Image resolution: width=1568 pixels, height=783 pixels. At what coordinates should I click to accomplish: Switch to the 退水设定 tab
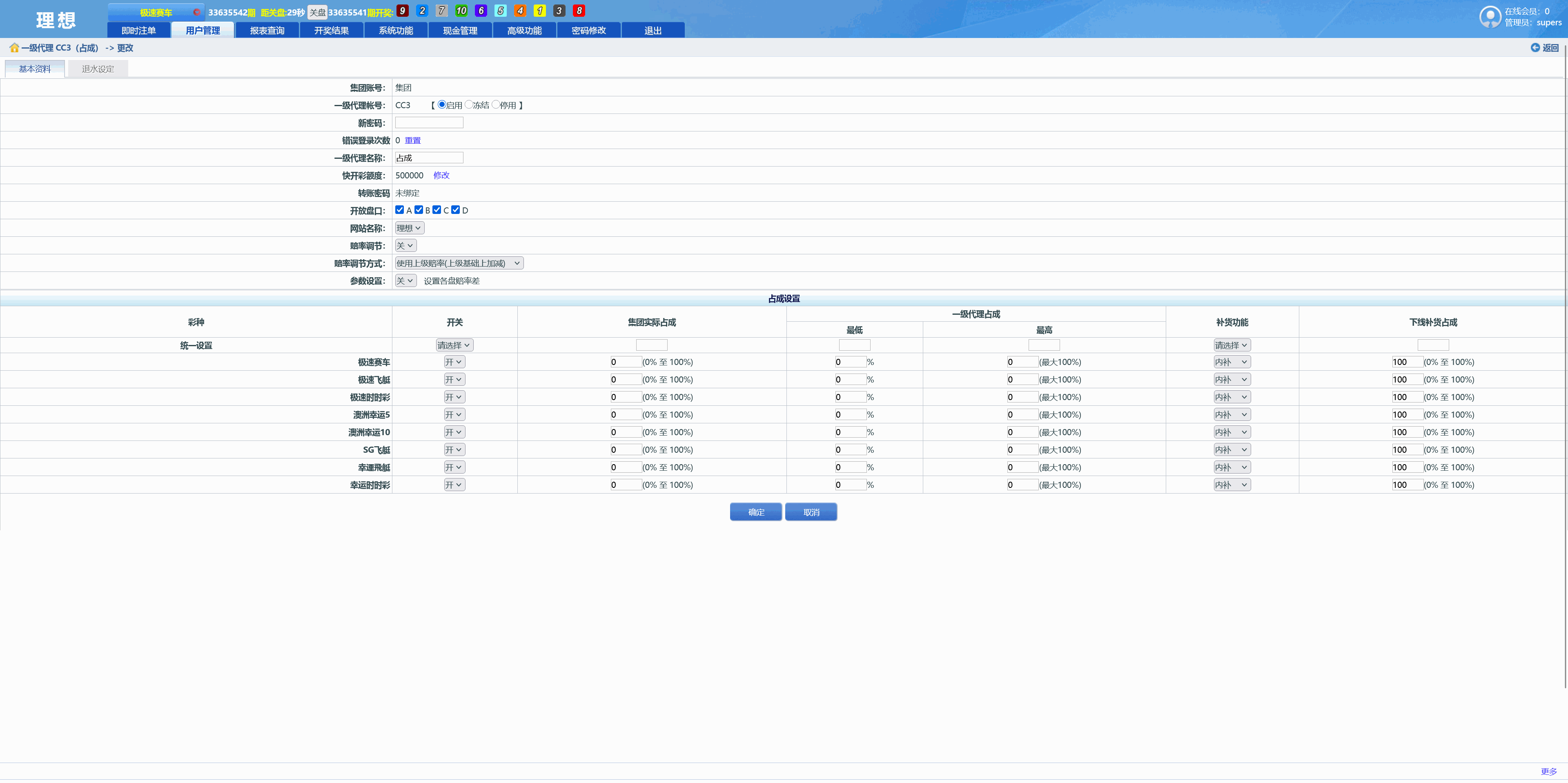pyautogui.click(x=98, y=69)
